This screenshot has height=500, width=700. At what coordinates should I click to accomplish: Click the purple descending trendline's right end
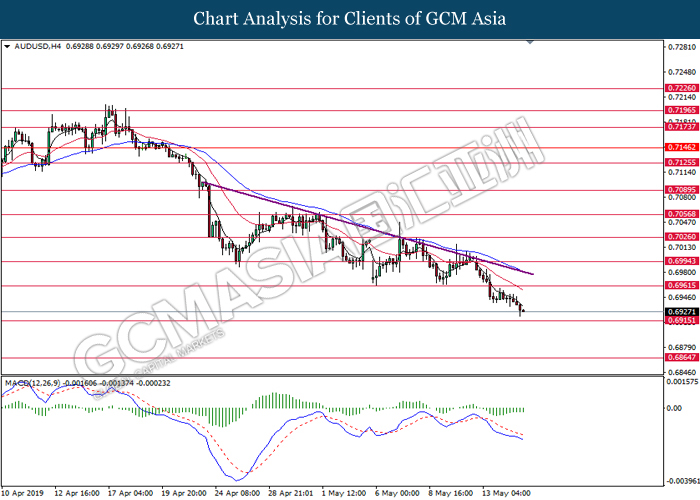pos(532,274)
